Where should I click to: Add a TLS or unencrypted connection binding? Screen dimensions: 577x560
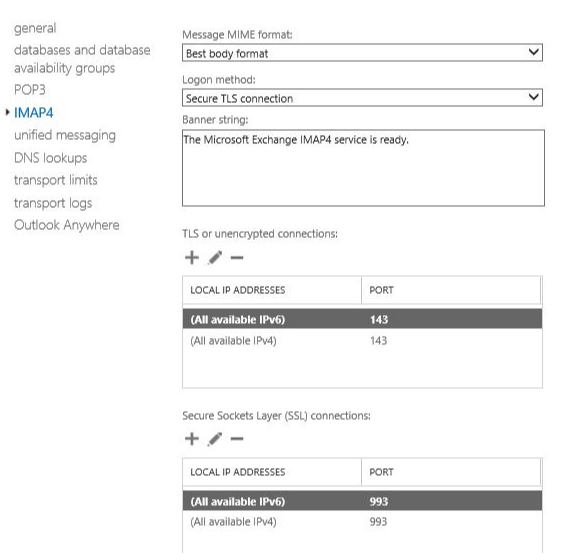tap(192, 258)
